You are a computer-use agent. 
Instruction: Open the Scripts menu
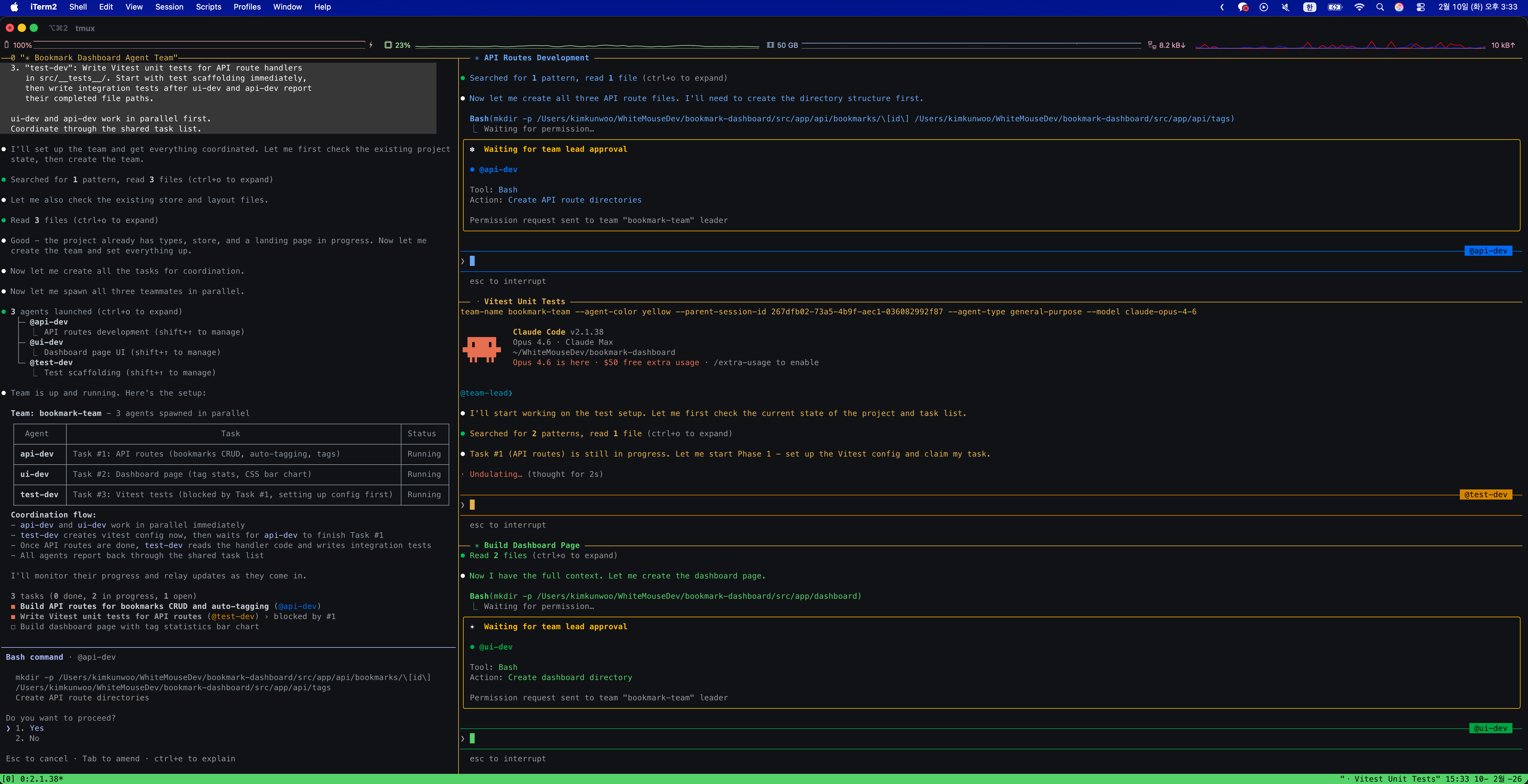[x=208, y=7]
